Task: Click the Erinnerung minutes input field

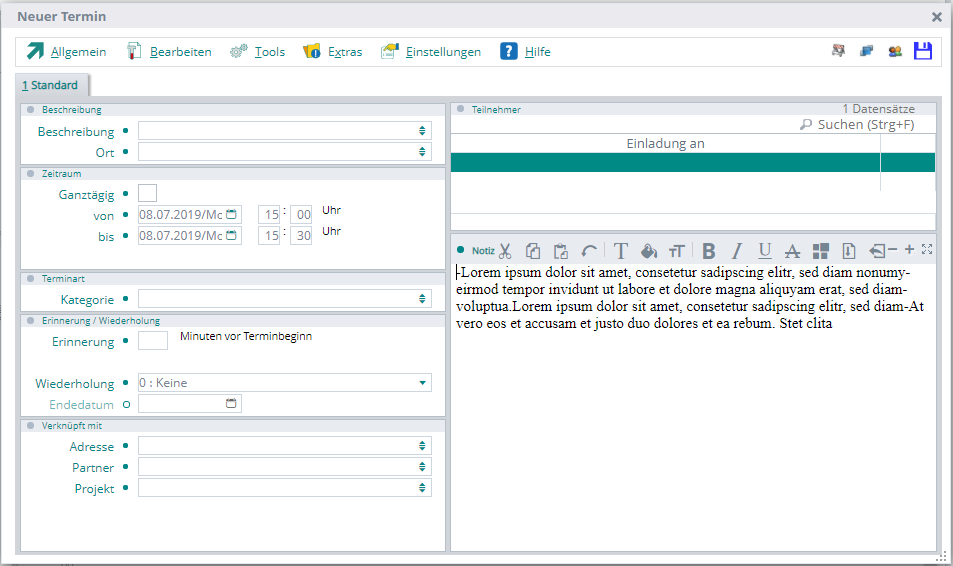Action: pos(153,341)
